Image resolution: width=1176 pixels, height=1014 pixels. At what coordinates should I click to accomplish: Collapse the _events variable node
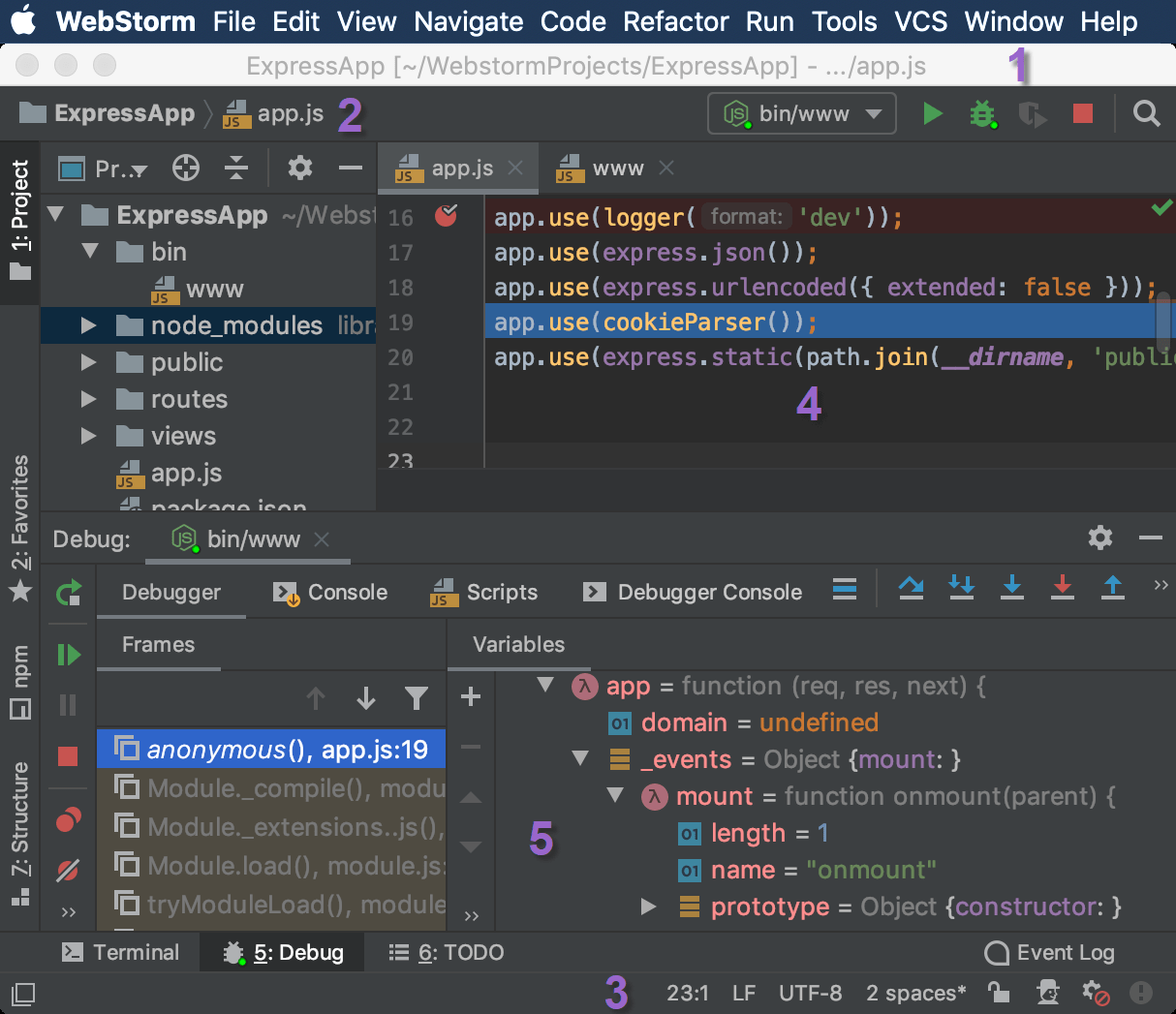pos(580,758)
